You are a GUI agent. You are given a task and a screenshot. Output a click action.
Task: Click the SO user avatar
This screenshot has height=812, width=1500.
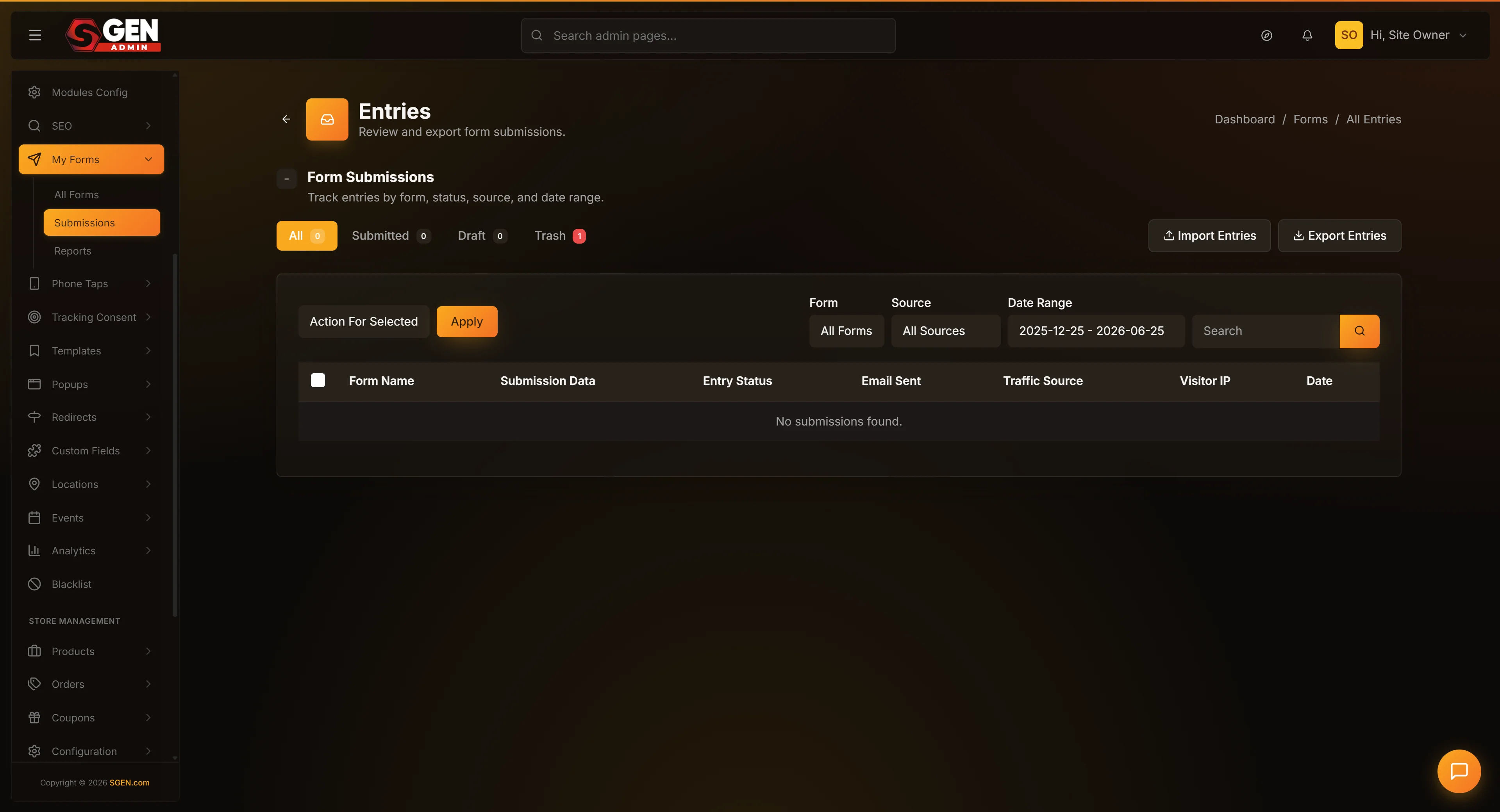pyautogui.click(x=1348, y=35)
